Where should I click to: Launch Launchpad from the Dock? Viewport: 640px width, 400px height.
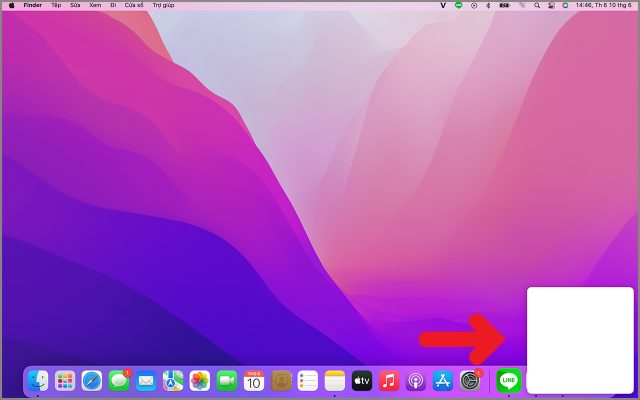(65, 381)
